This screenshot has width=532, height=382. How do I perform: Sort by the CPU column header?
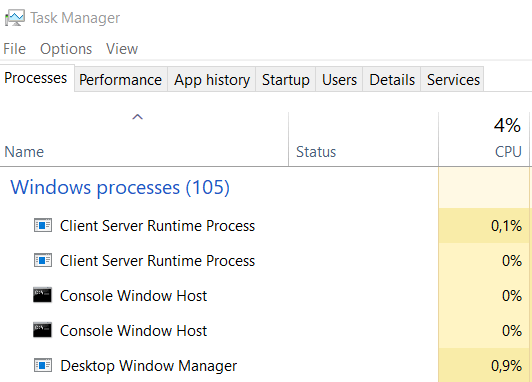(x=484, y=139)
